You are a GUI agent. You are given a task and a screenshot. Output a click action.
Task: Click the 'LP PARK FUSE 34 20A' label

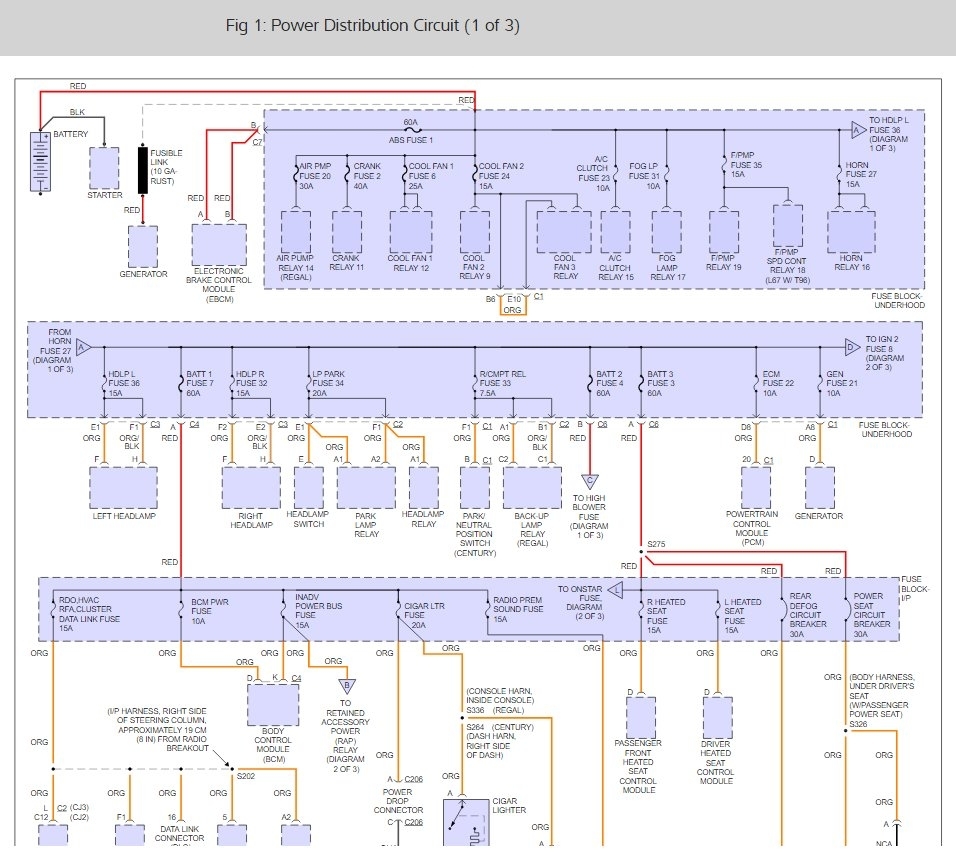tap(329, 383)
